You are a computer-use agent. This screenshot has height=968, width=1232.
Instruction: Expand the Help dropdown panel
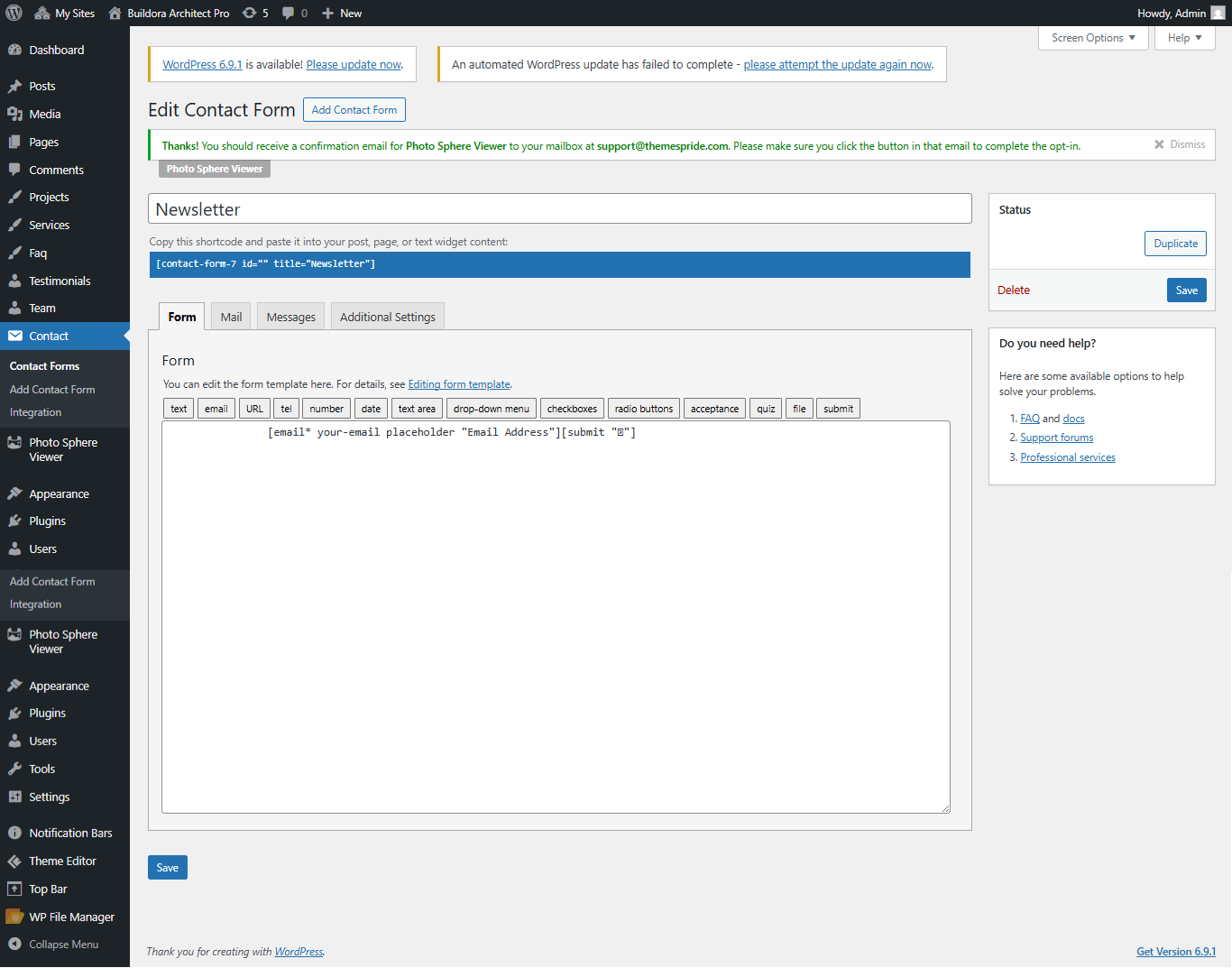click(1184, 38)
